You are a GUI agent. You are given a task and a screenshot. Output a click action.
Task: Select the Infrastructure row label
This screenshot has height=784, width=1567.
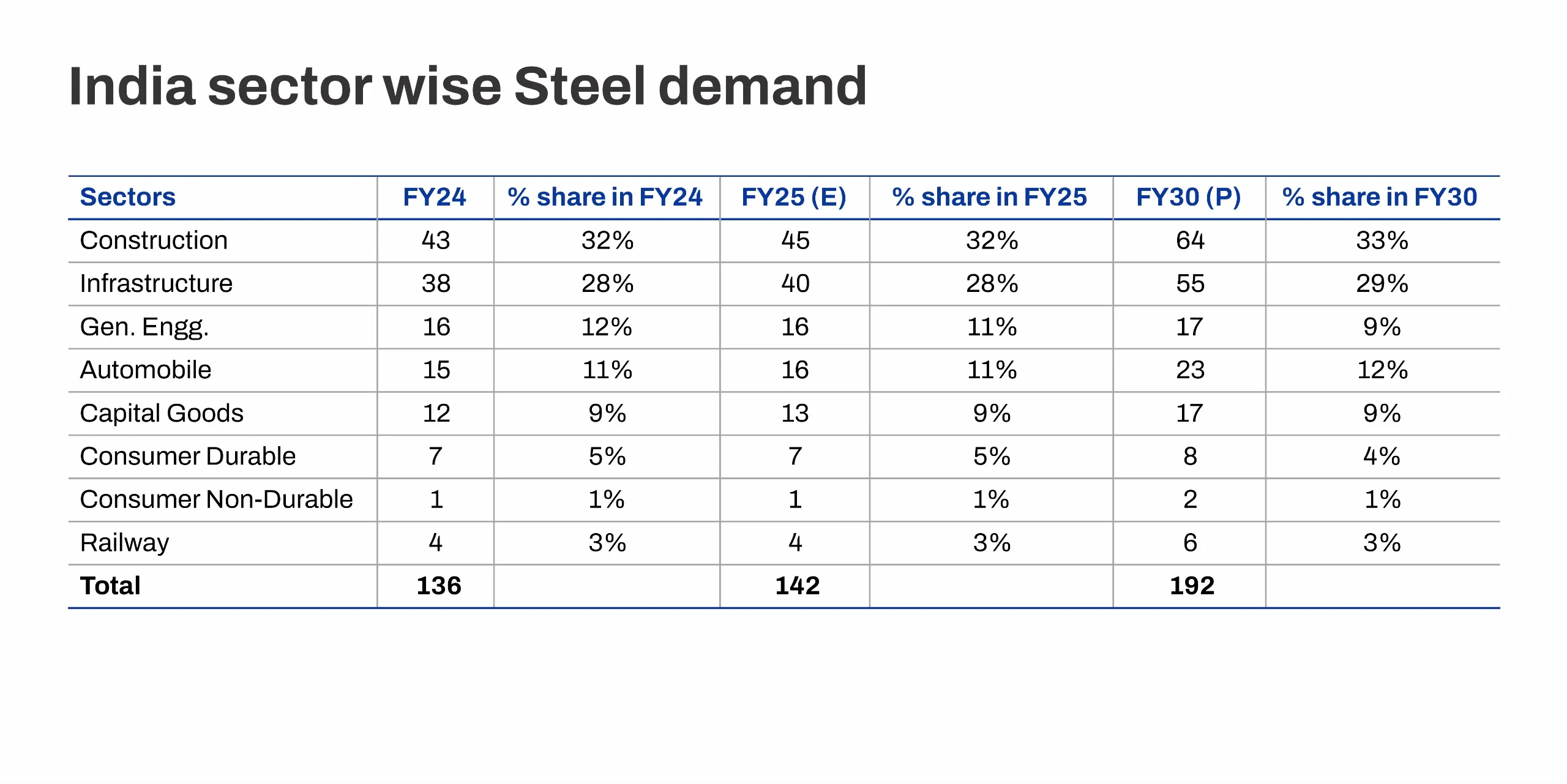click(x=156, y=283)
